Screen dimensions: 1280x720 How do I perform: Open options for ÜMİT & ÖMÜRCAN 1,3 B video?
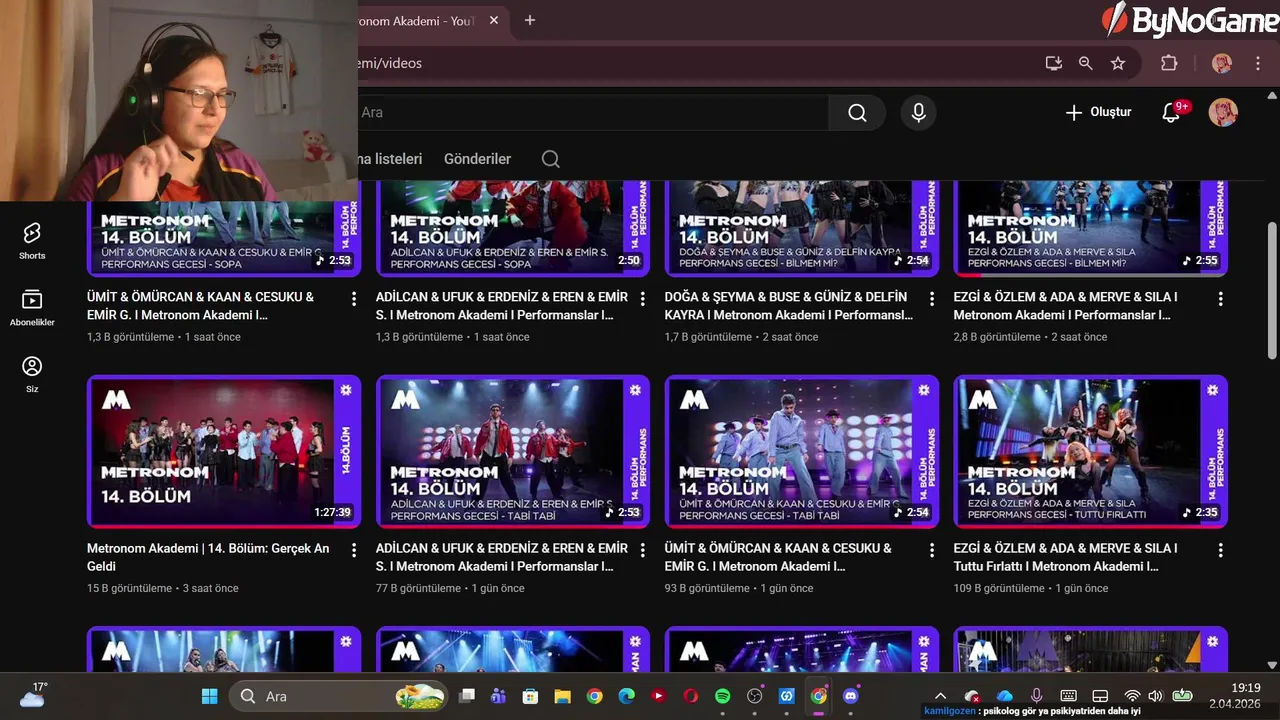coord(354,299)
